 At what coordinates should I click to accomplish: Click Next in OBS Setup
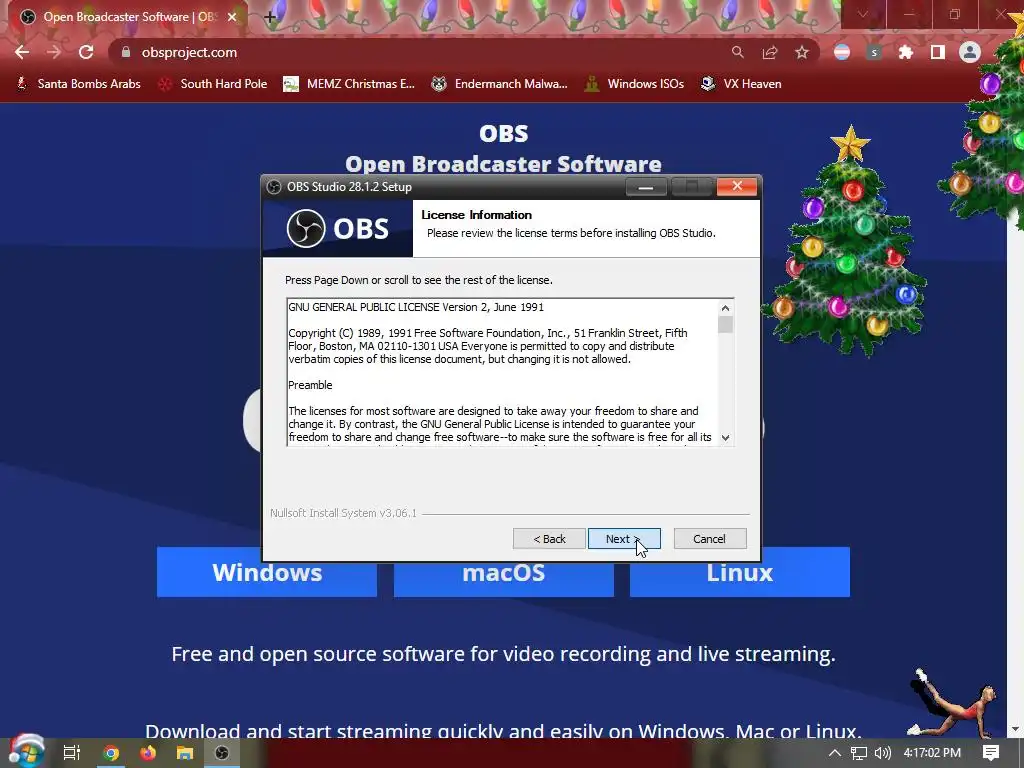click(x=624, y=539)
